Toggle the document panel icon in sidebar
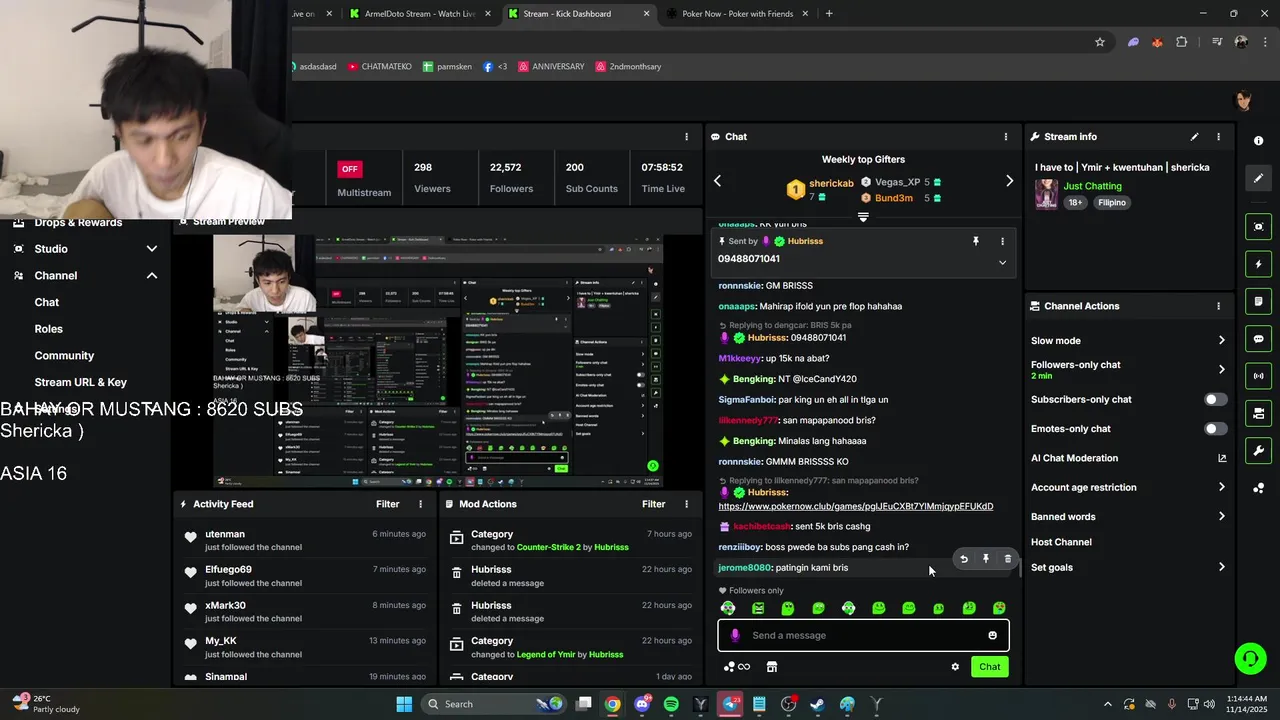 pyautogui.click(x=1259, y=301)
